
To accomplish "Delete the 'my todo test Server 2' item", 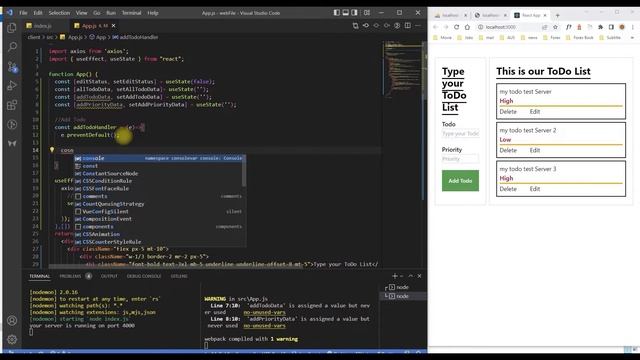I will pos(508,150).
